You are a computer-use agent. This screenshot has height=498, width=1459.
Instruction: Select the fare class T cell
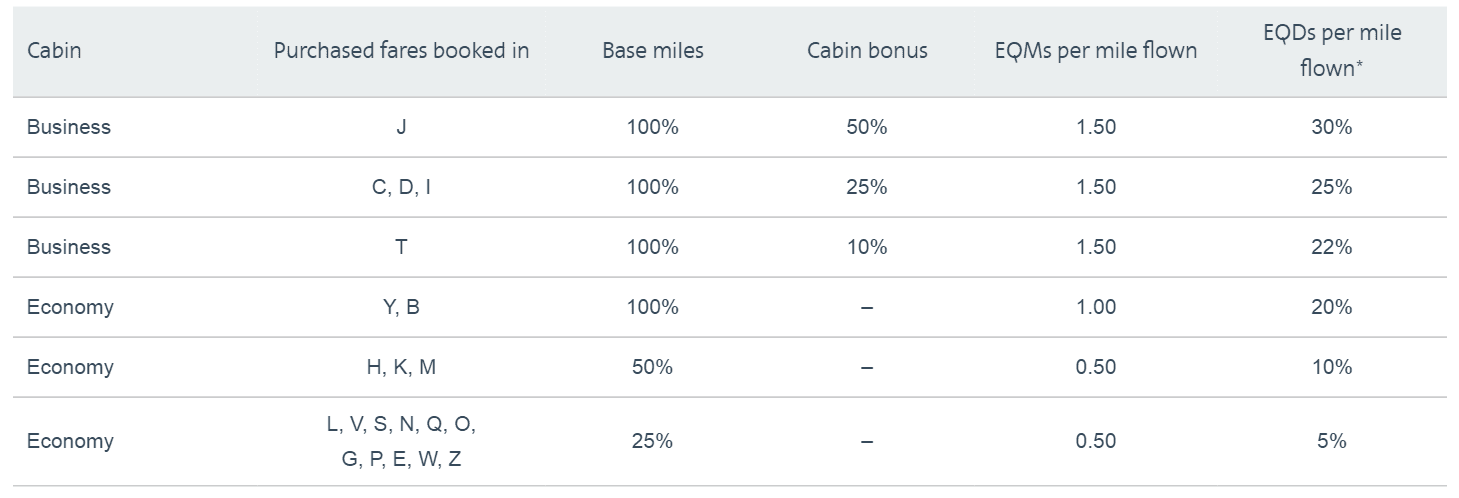coord(401,247)
